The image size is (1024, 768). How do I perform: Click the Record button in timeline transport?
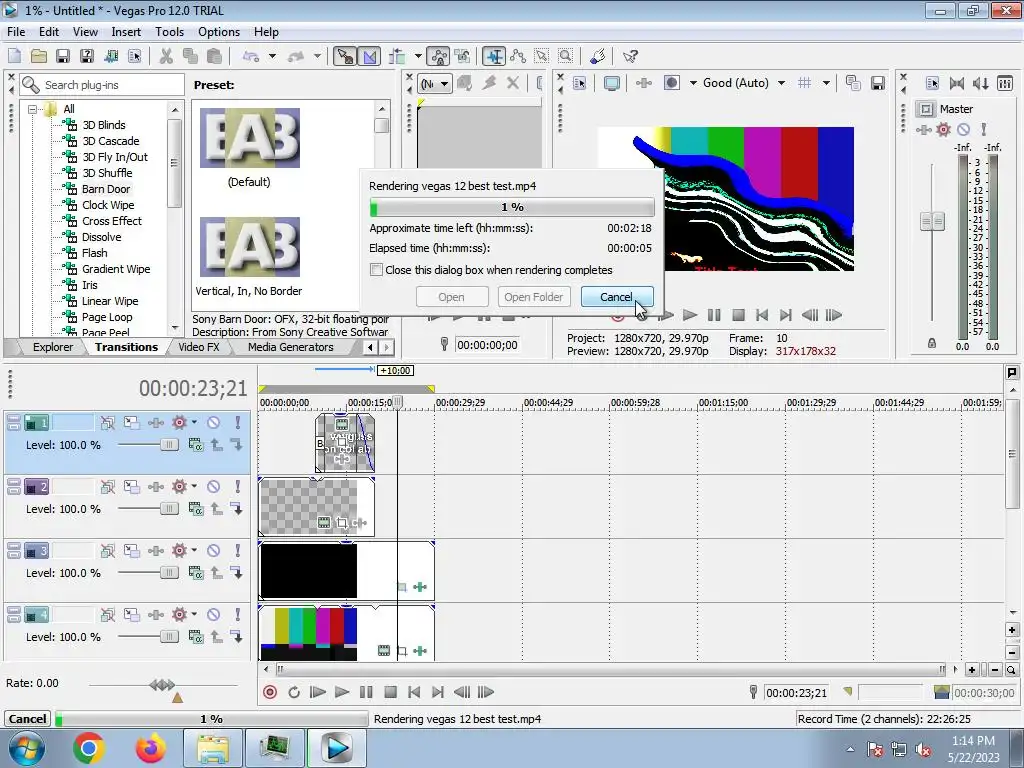[270, 692]
